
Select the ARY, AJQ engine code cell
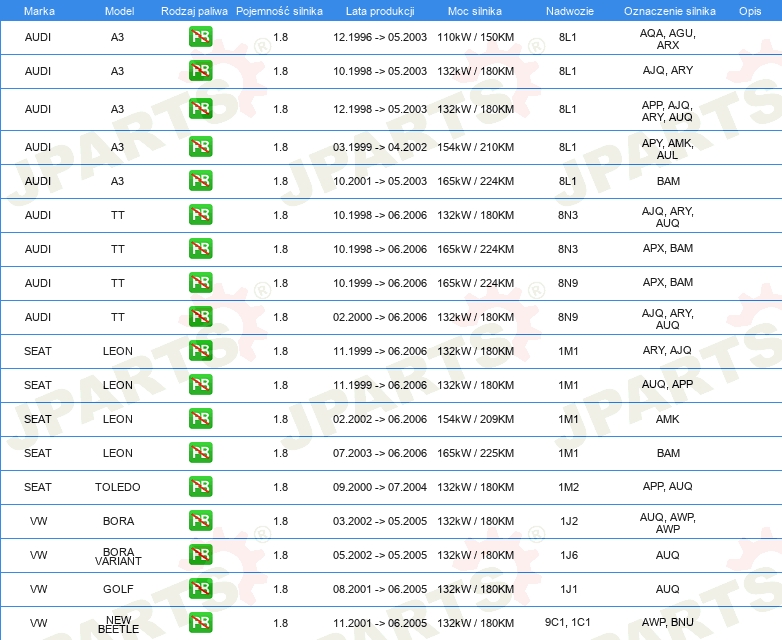coord(667,350)
